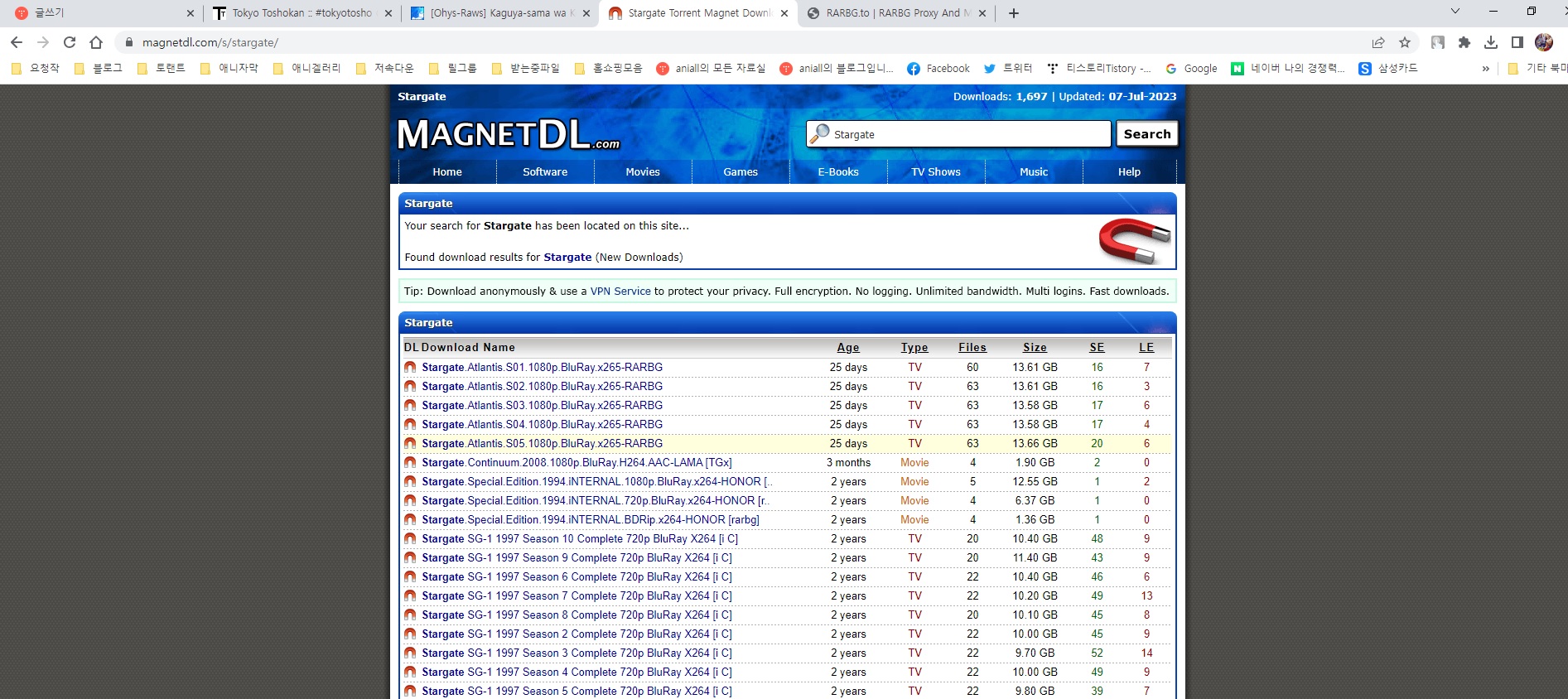Open the E-Books category

pyautogui.click(x=838, y=172)
